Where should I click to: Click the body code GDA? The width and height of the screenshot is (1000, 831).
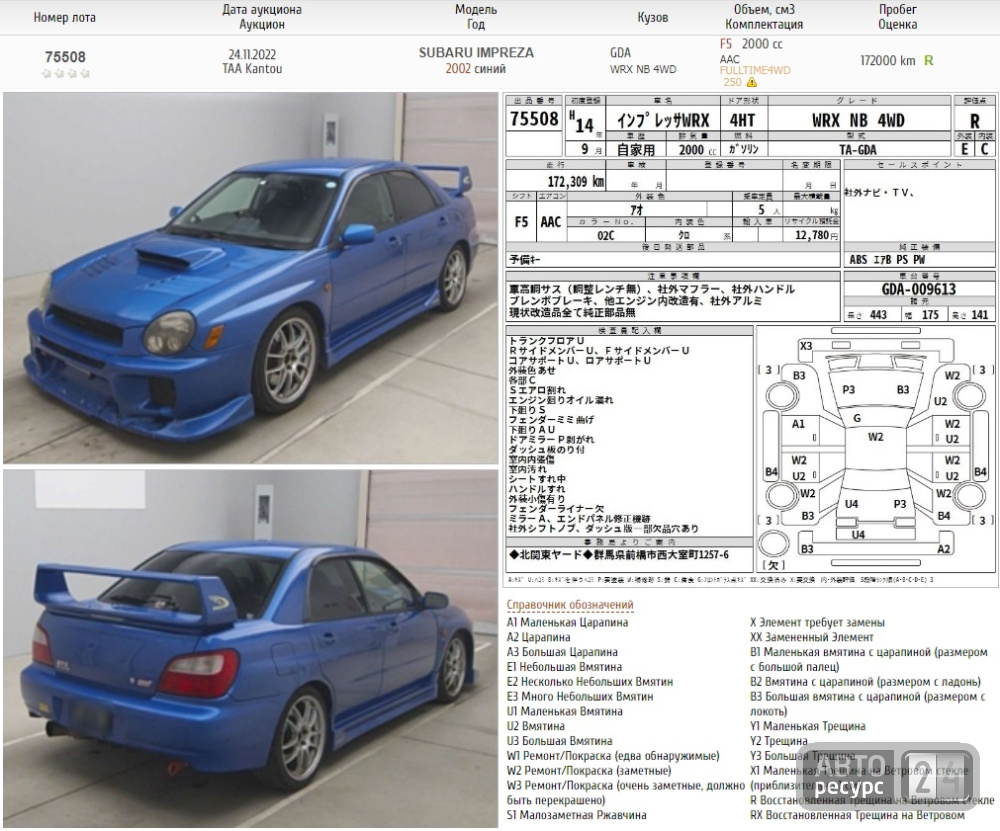(620, 53)
